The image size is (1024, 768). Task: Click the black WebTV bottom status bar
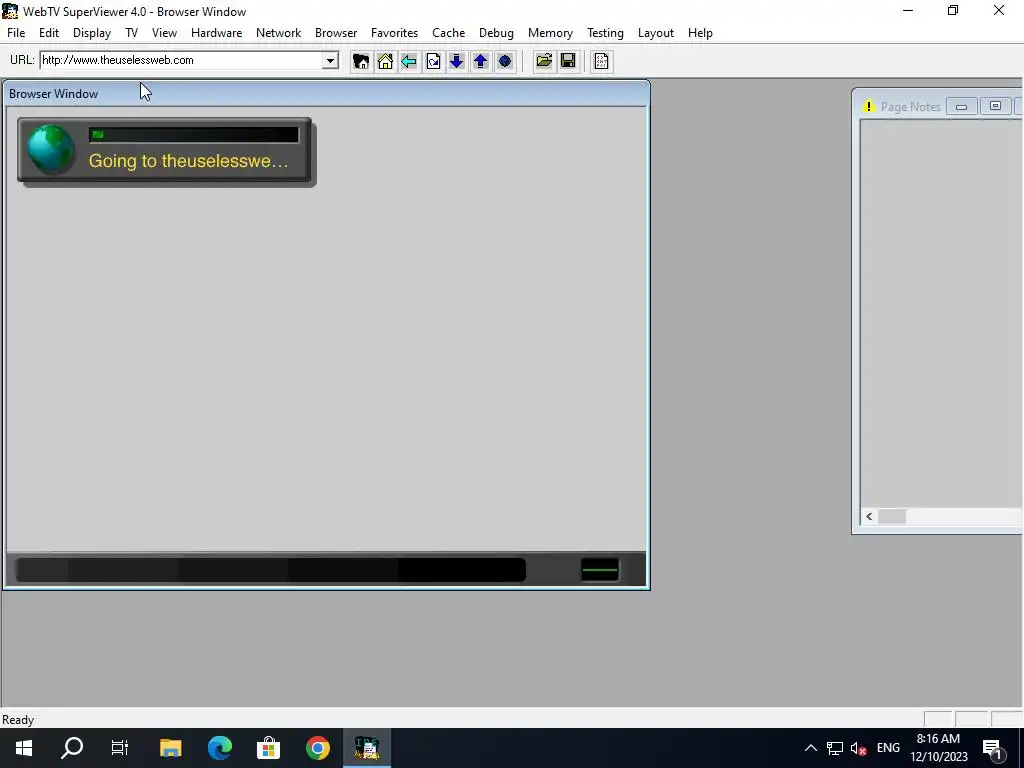pyautogui.click(x=270, y=569)
